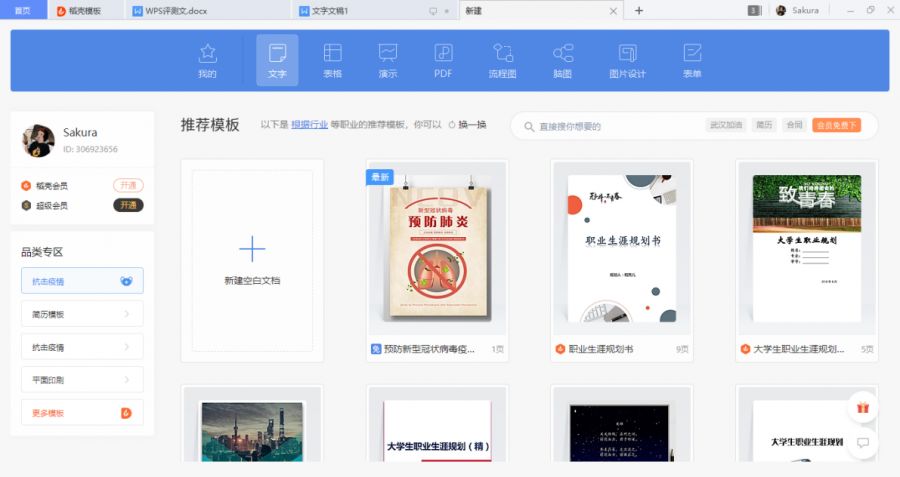Click the 合同 search tag

tap(794, 125)
